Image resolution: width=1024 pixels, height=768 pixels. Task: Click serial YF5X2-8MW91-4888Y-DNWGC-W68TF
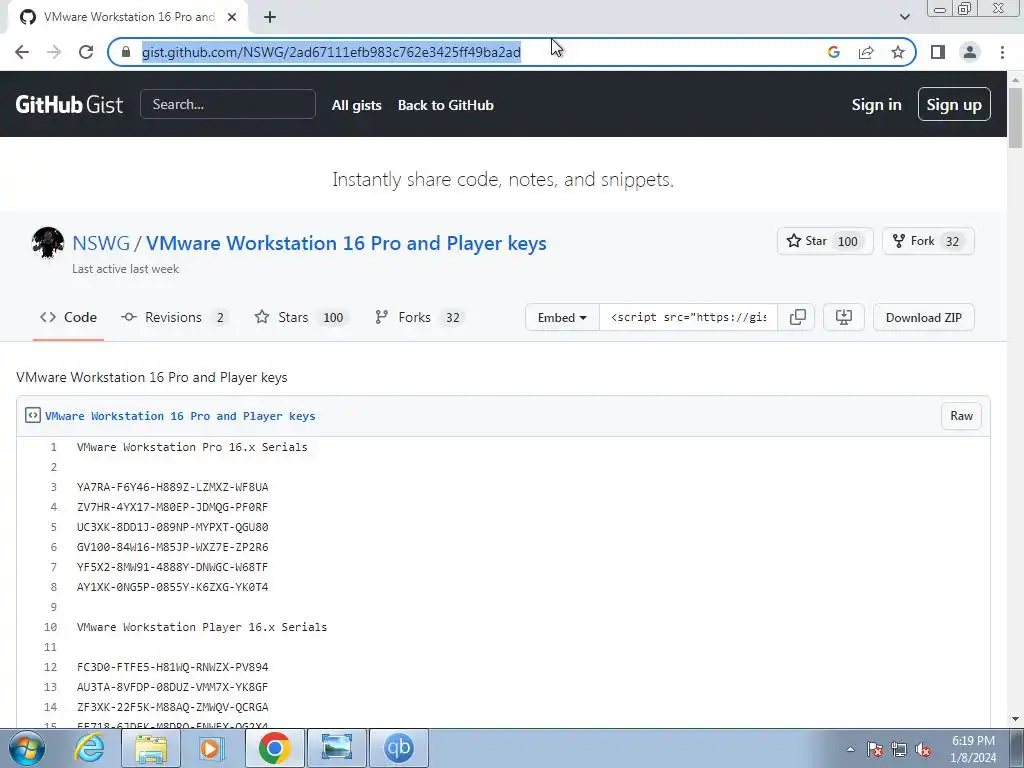point(172,567)
